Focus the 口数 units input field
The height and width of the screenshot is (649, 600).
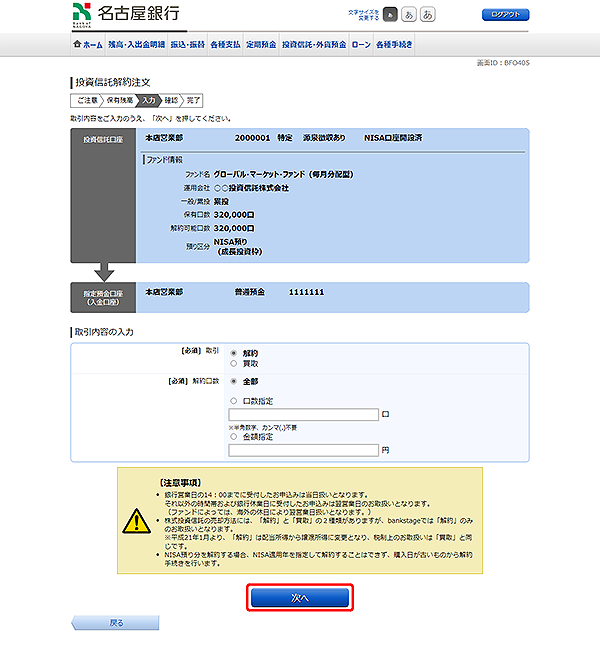(303, 414)
